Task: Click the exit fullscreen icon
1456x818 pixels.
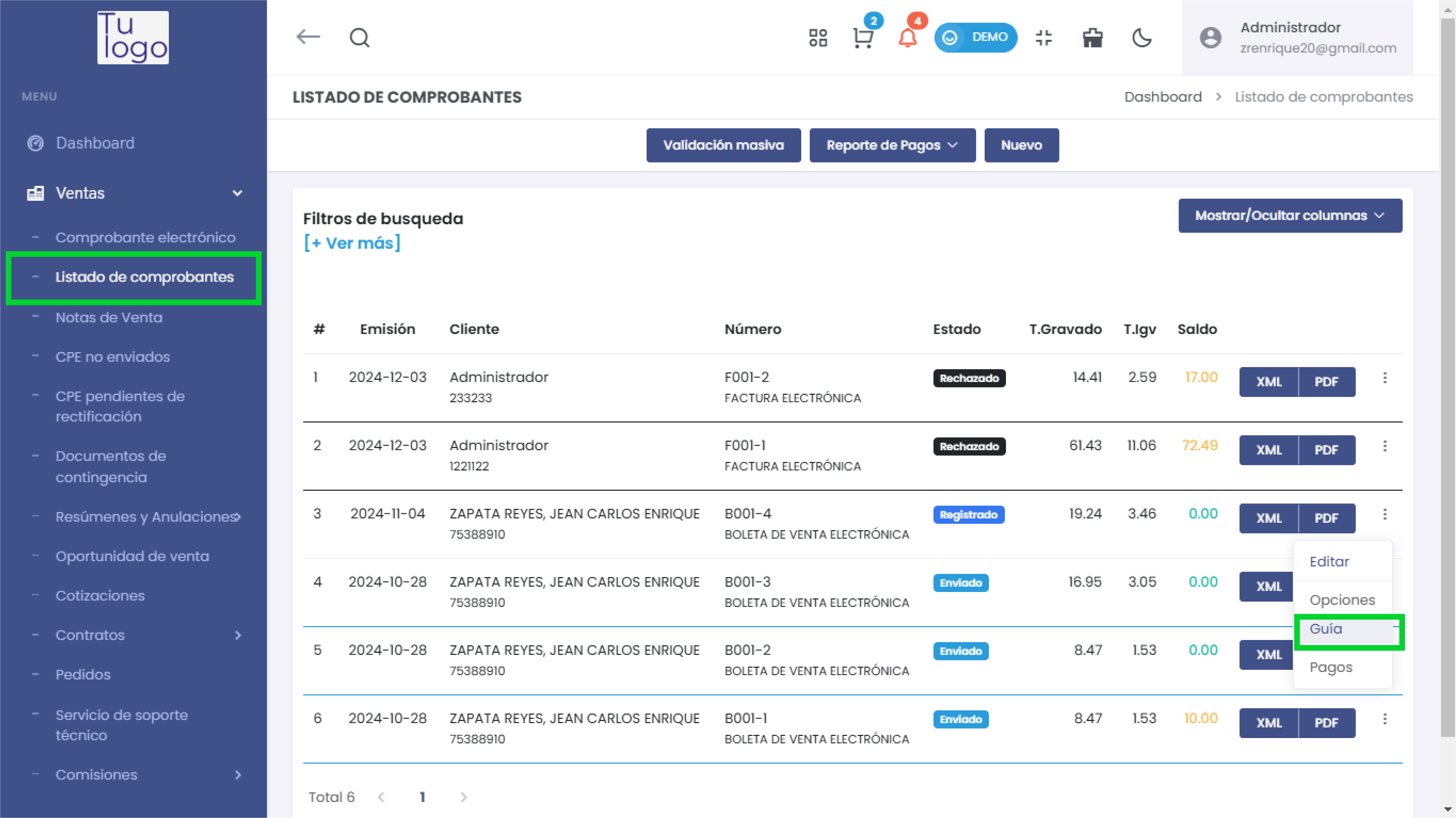Action: (1044, 38)
